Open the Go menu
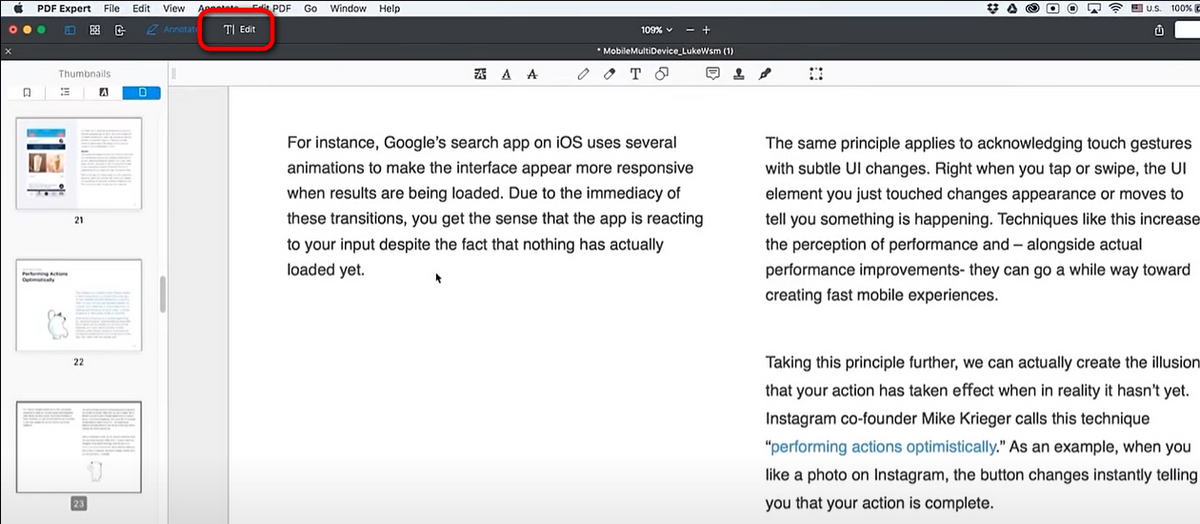Image resolution: width=1200 pixels, height=524 pixels. (310, 8)
